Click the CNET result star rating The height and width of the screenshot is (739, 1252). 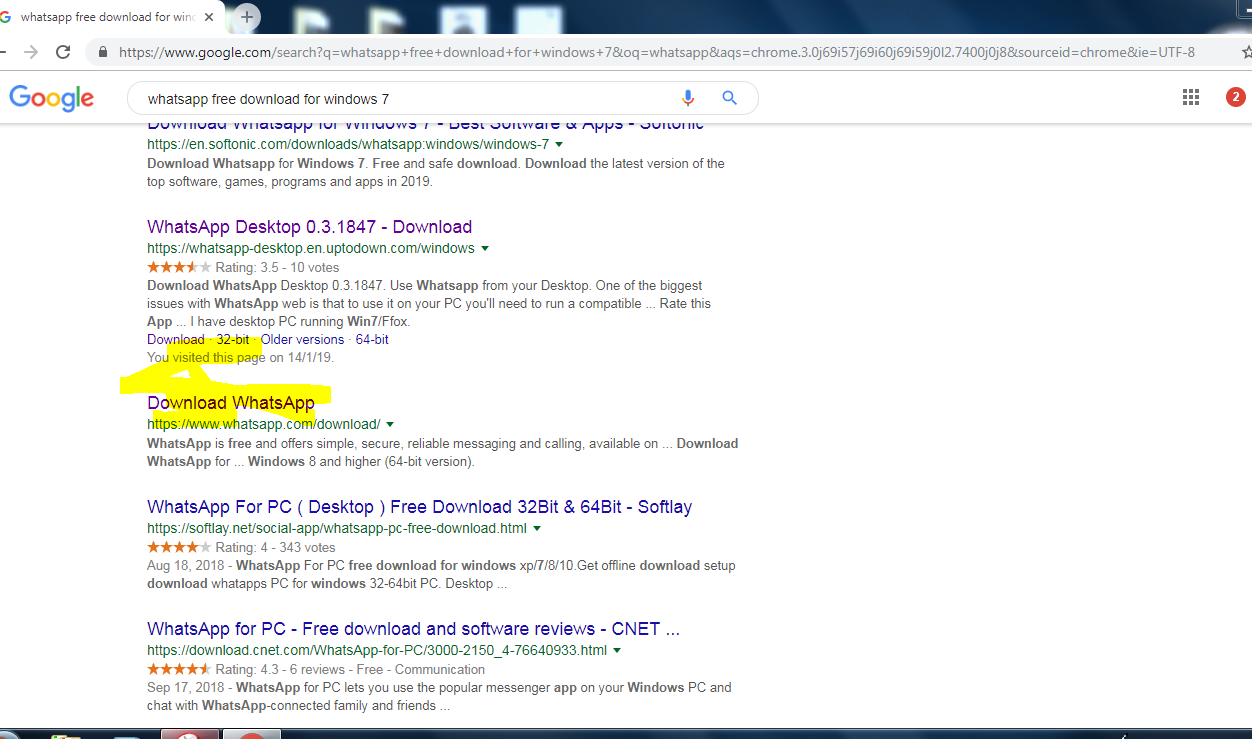[x=179, y=670]
